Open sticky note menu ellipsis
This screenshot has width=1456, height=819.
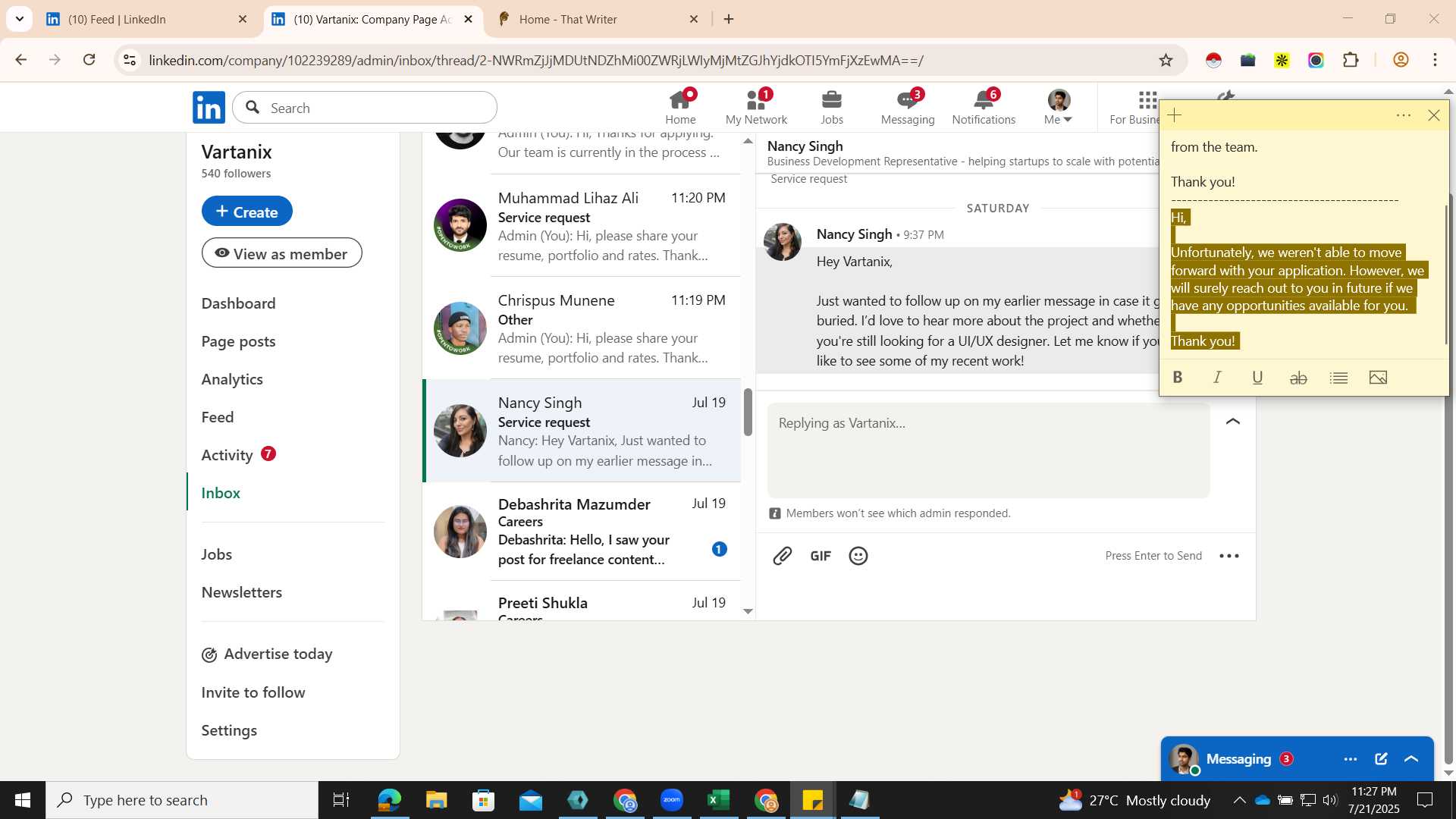[1404, 115]
